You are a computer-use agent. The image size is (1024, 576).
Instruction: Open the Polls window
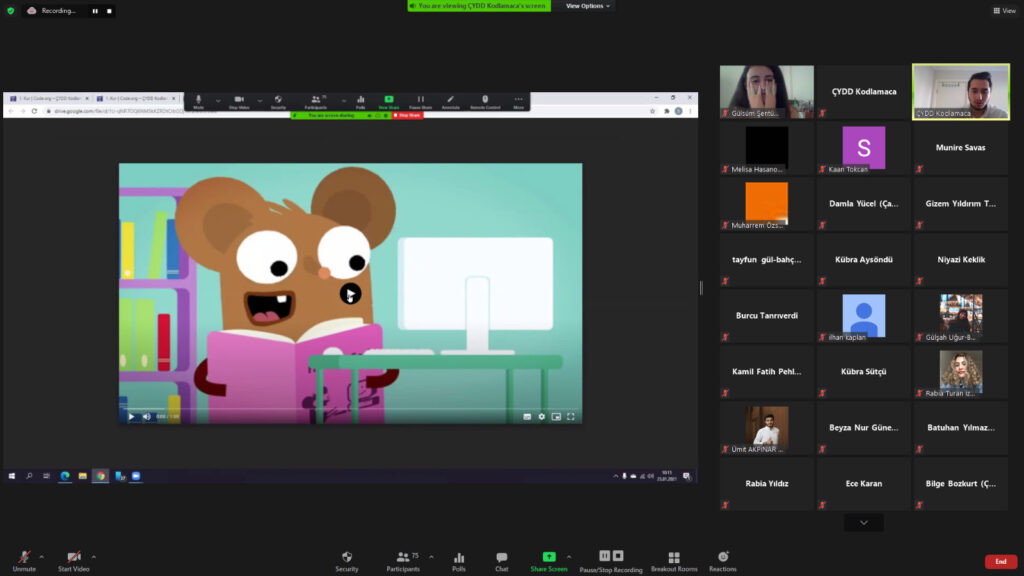[459, 560]
